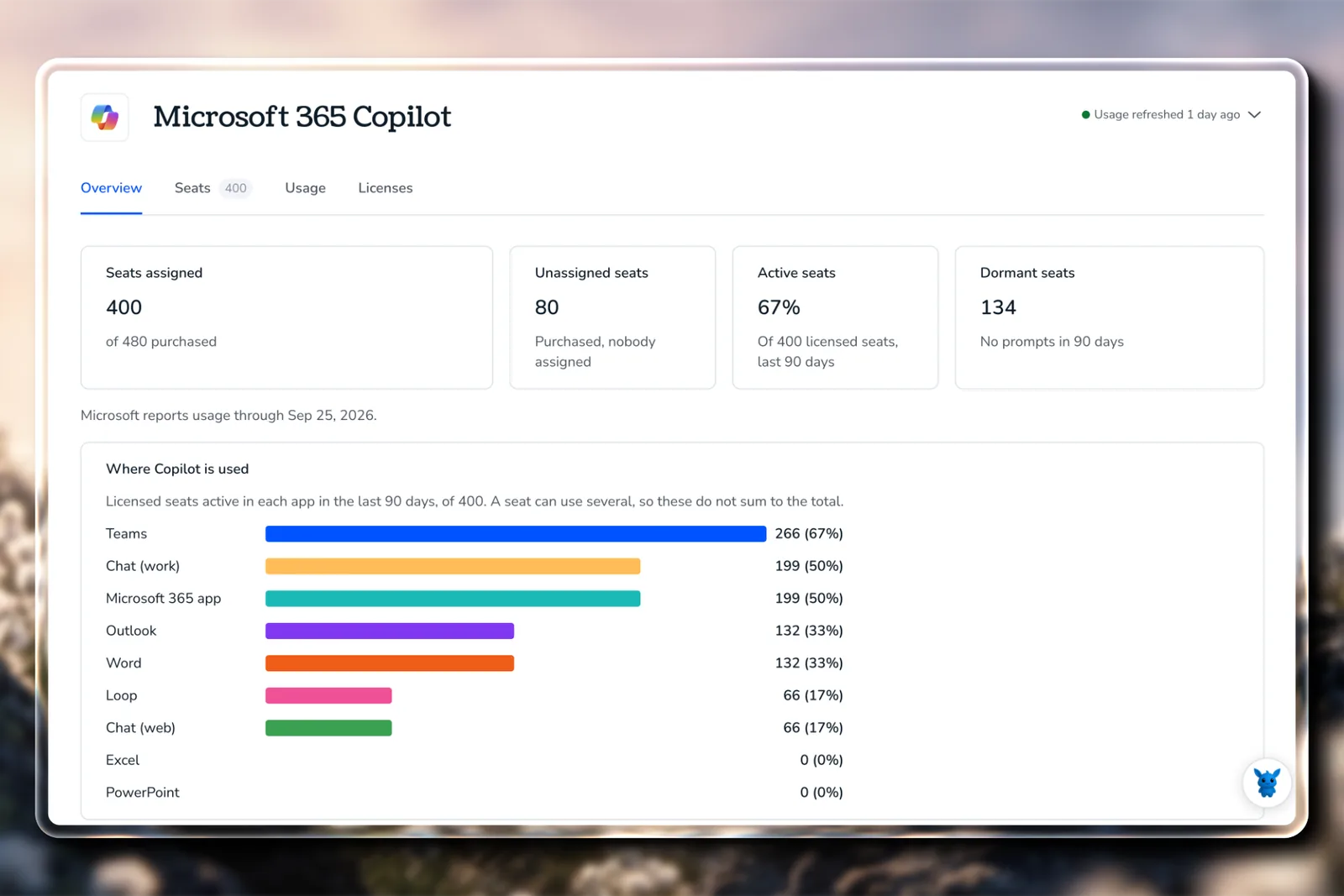Image resolution: width=1344 pixels, height=896 pixels.
Task: Select the Licenses tab
Action: click(386, 188)
